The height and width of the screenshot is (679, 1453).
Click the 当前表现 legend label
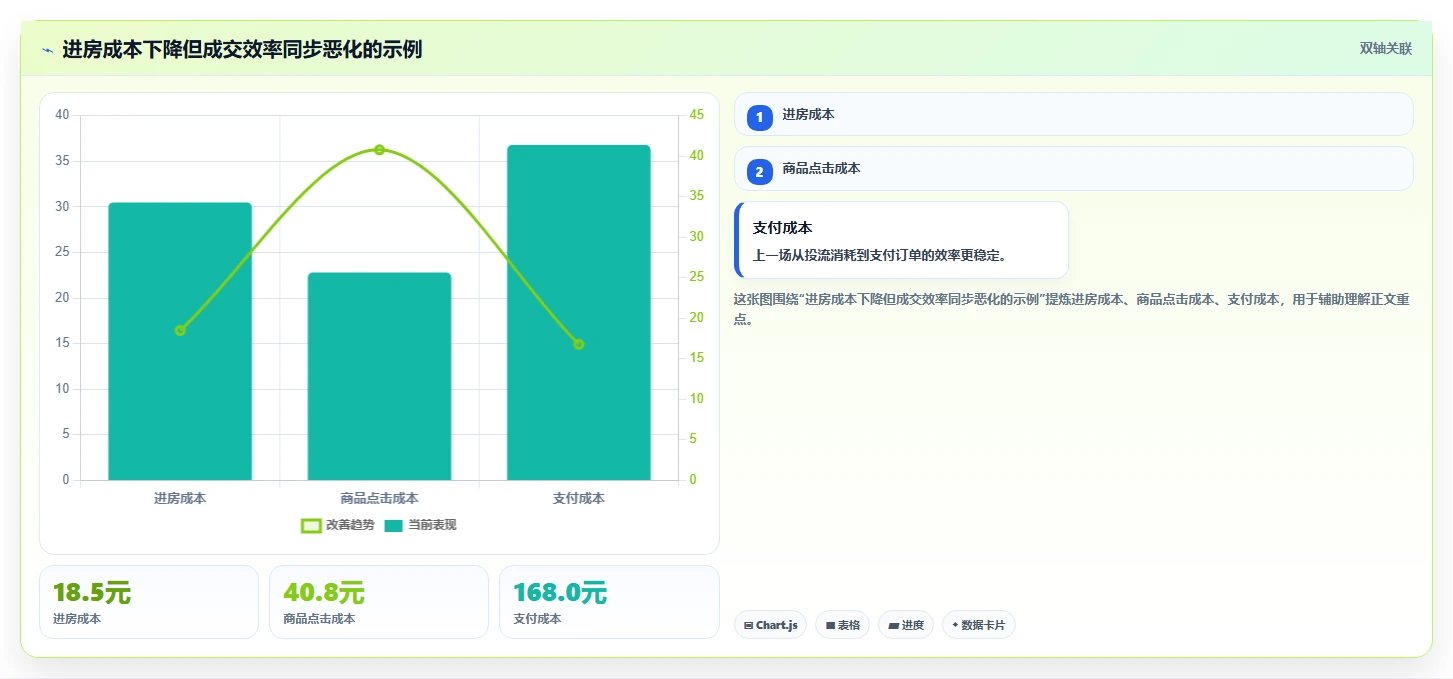(432, 525)
